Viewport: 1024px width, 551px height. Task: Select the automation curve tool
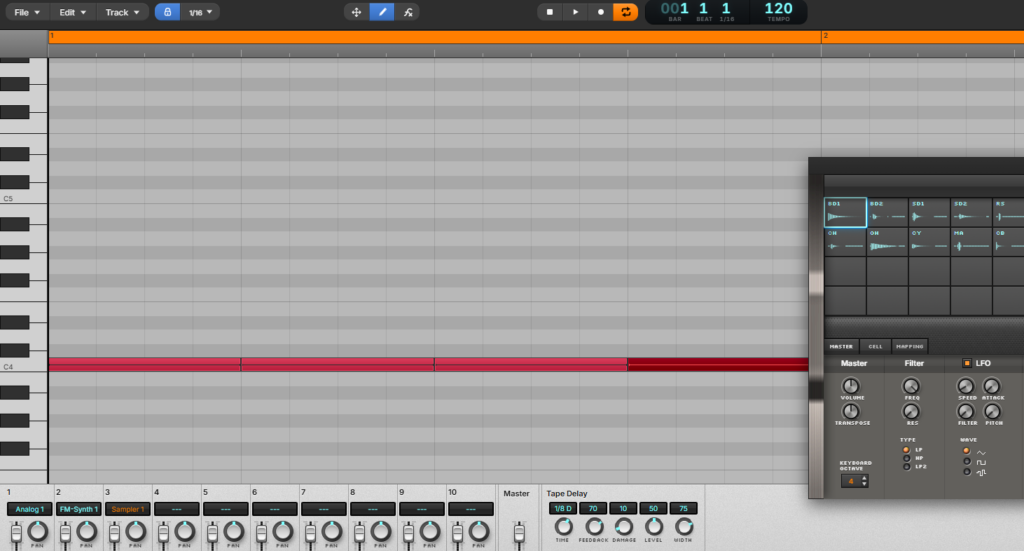pyautogui.click(x=407, y=12)
